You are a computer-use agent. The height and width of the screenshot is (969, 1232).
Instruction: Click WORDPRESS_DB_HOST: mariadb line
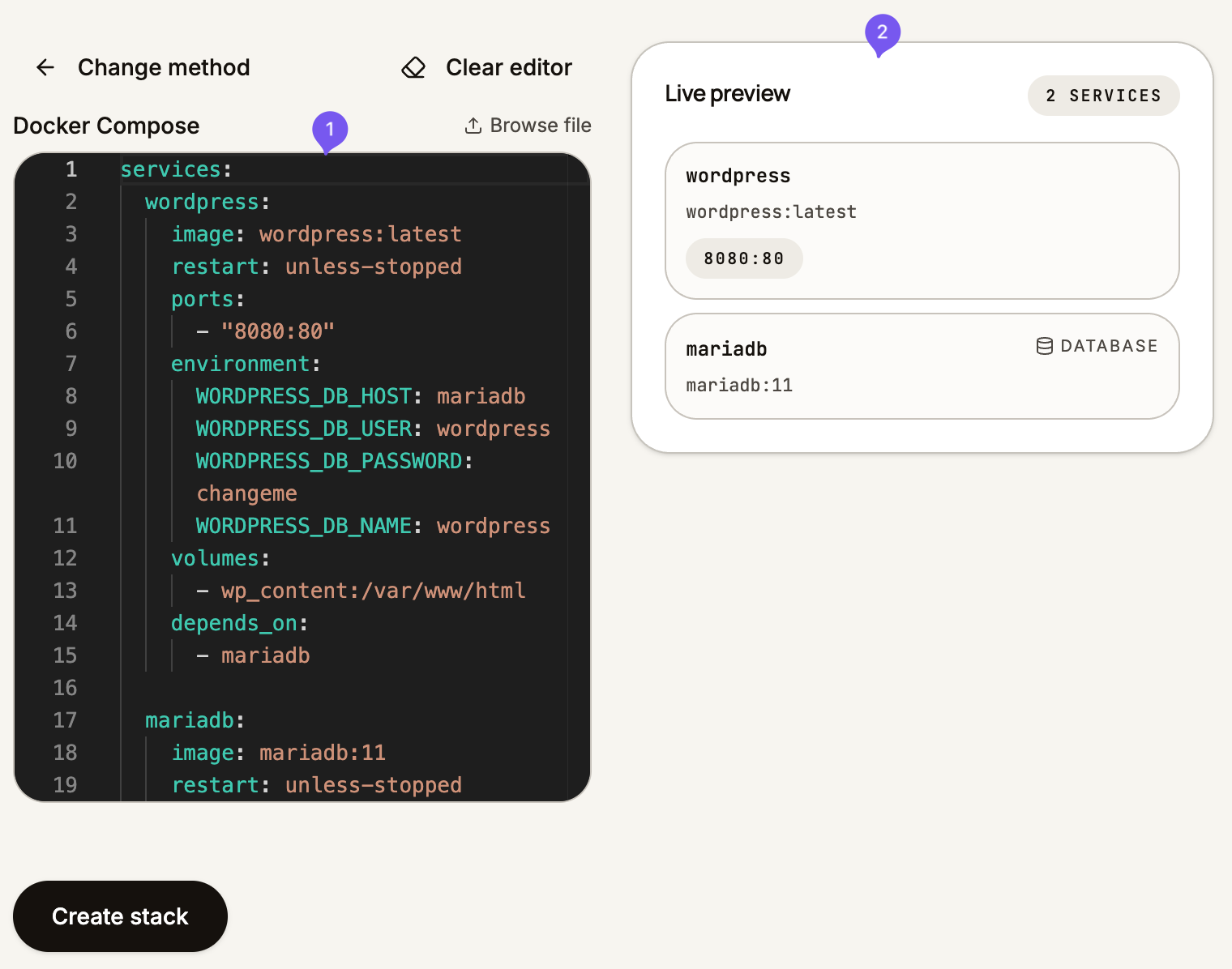coord(361,396)
